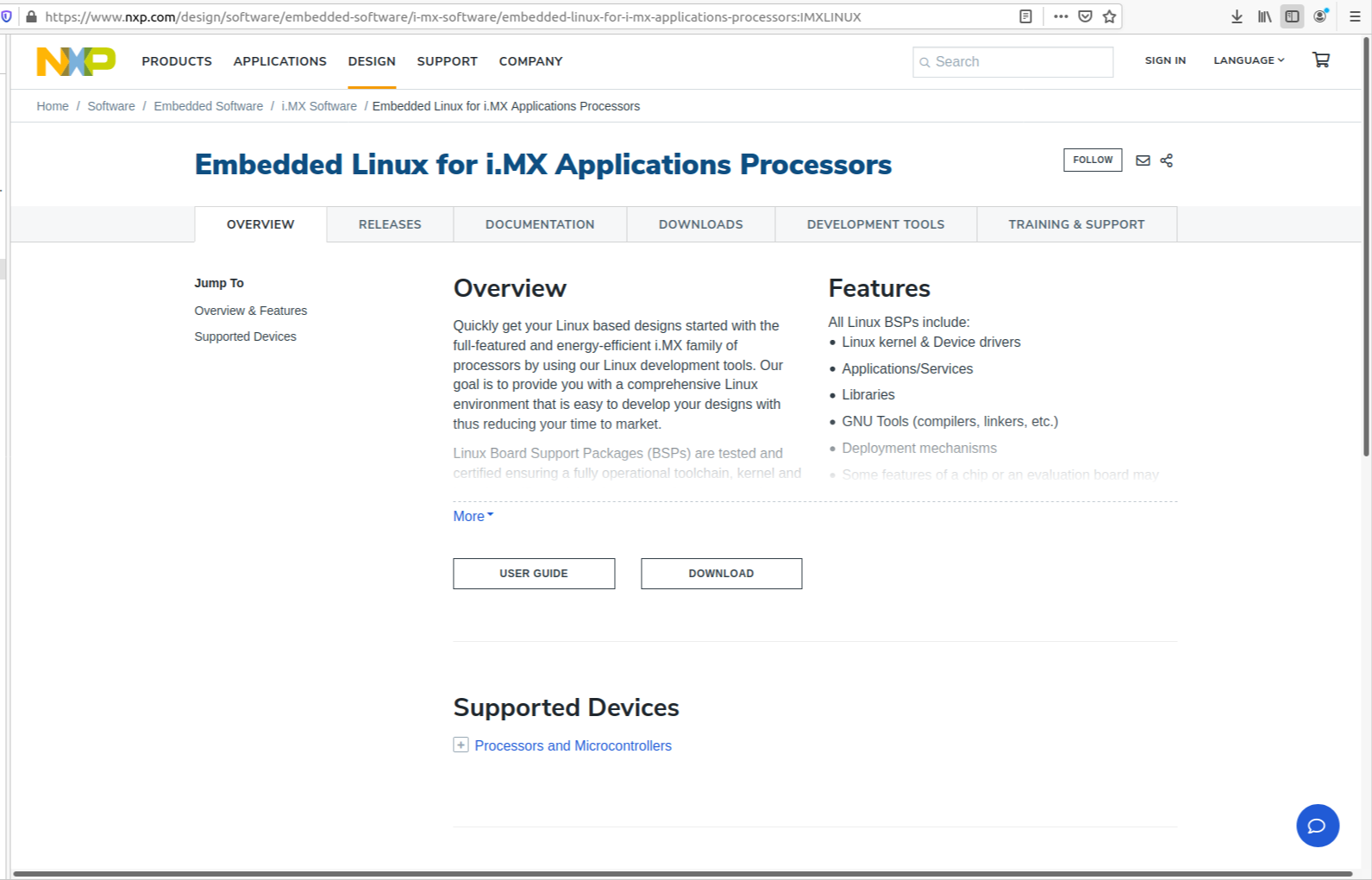Viewport: 1372px width, 880px height.
Task: Open the chat bubble button
Action: [1317, 826]
